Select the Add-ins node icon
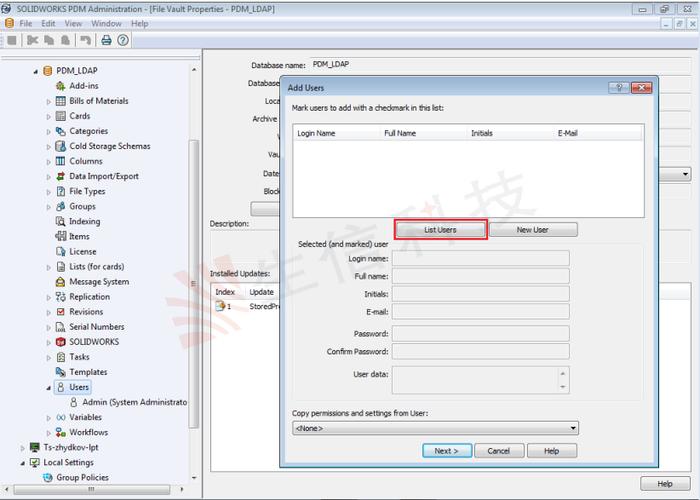This screenshot has height=500, width=700. 61,86
